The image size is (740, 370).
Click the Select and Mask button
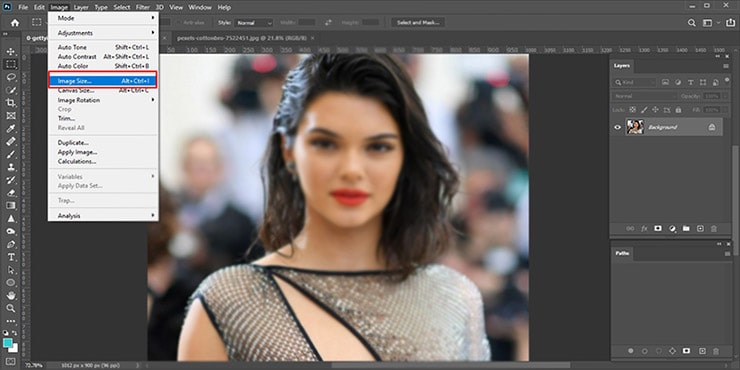point(418,23)
